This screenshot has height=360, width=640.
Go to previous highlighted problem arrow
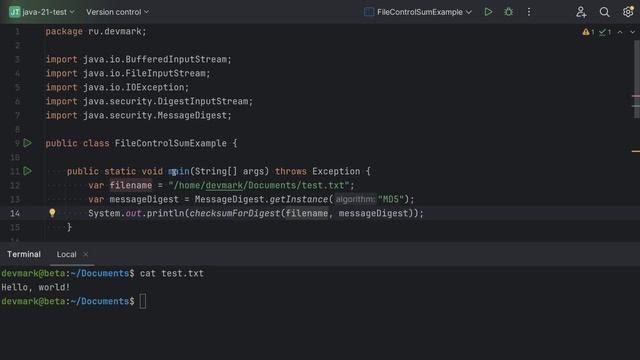tap(620, 32)
